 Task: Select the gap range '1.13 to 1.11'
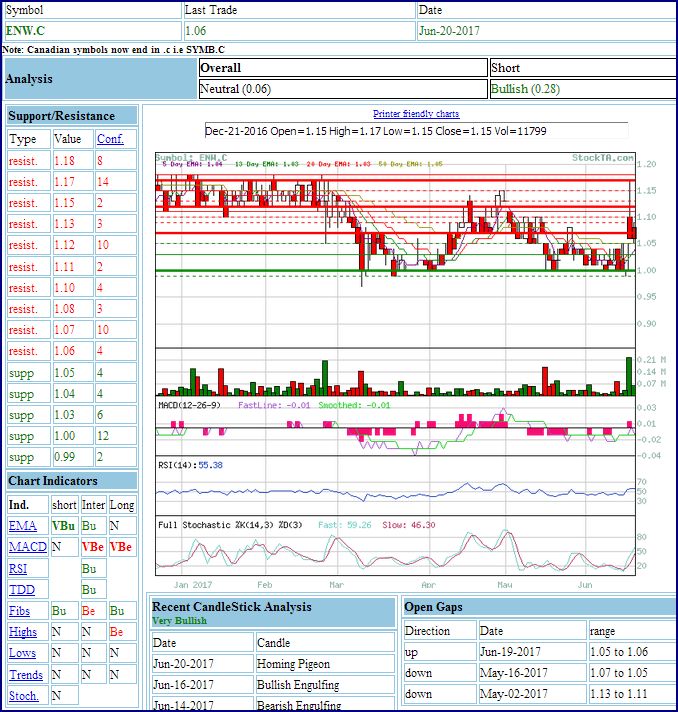[619, 694]
